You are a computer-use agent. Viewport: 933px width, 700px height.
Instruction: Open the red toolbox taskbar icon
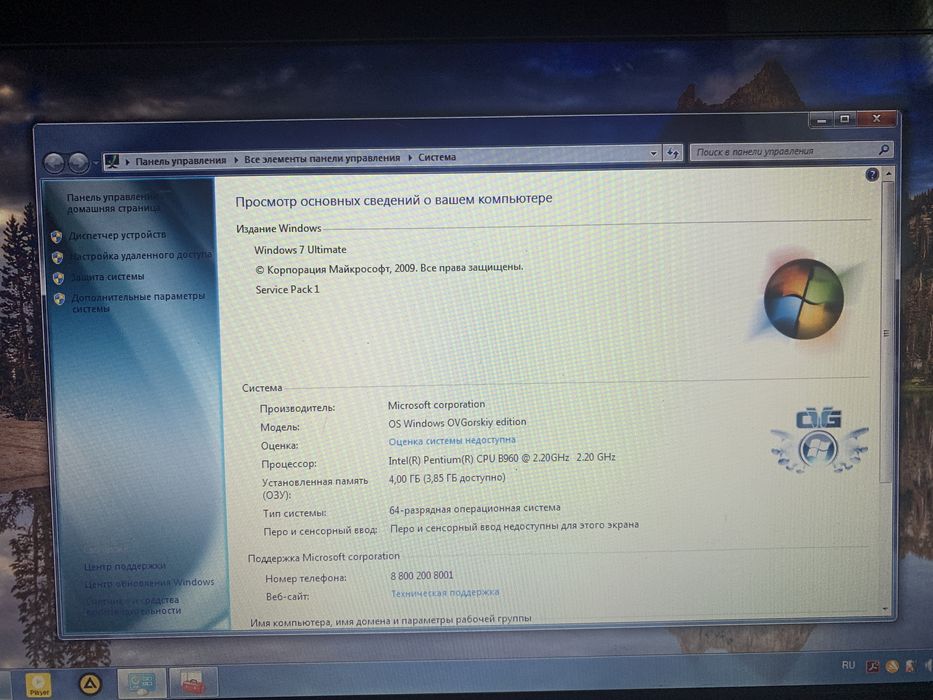click(193, 682)
